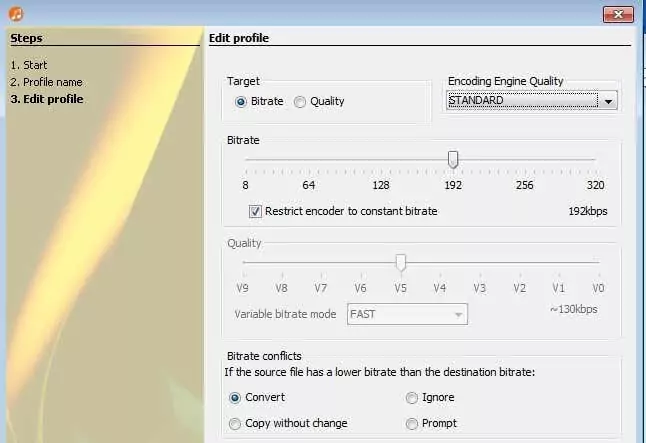Choose the Prompt radio option
The image size is (646, 443).
pos(411,423)
